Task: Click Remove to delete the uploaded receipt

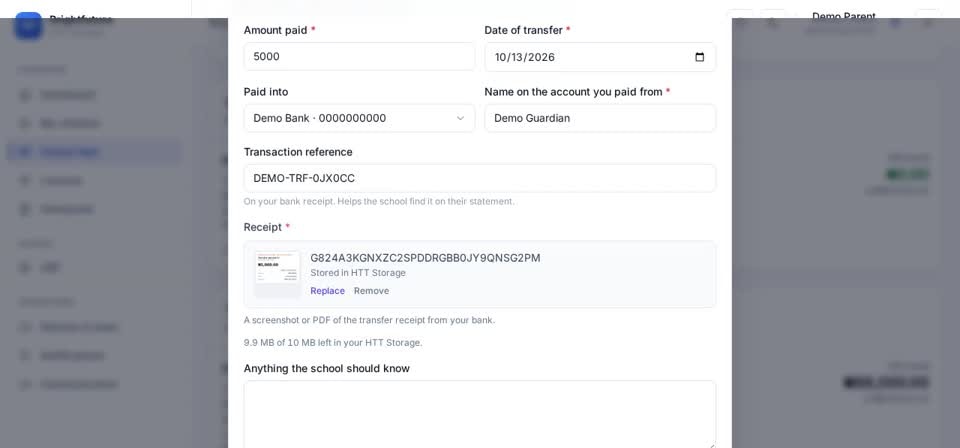Action: (372, 291)
